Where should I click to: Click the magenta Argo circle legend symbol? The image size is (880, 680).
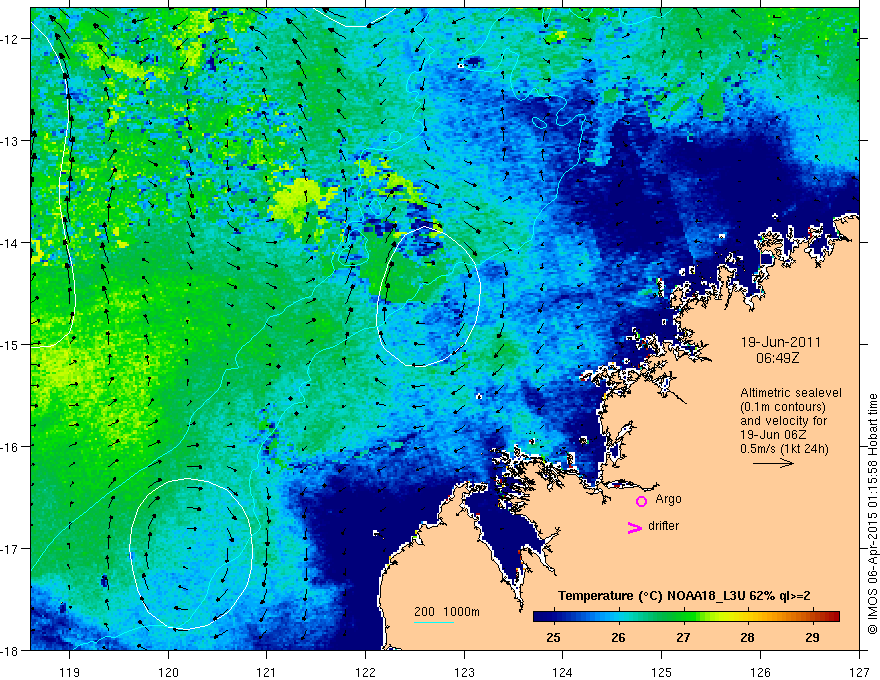pos(641,501)
